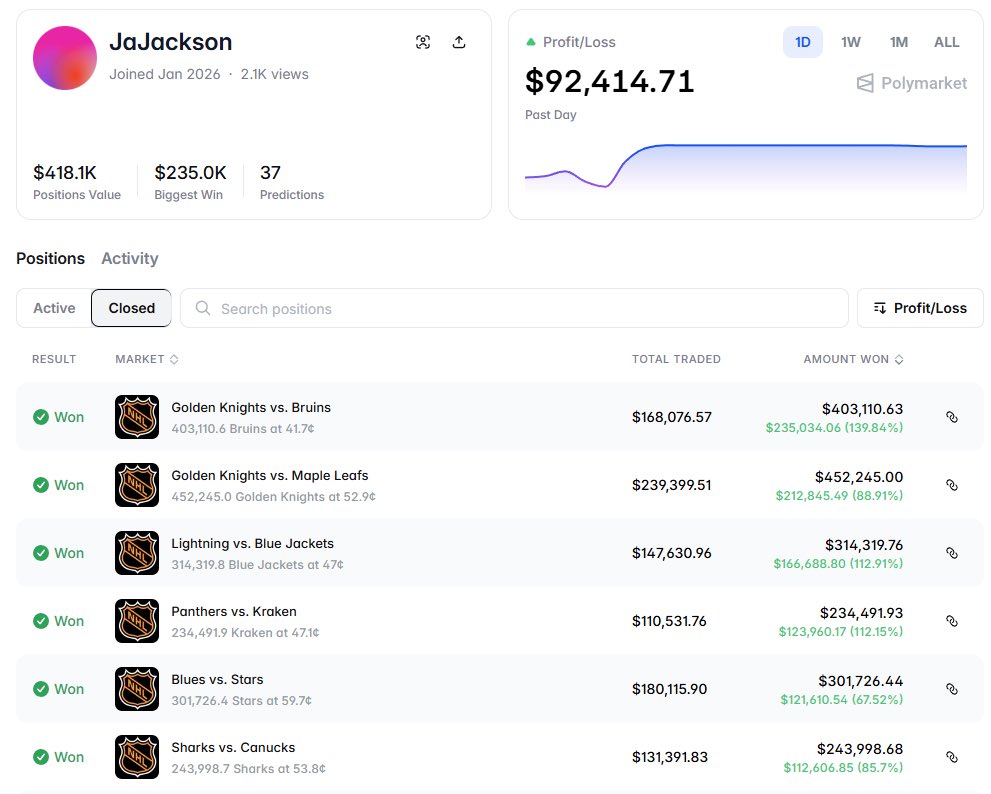This screenshot has height=794, width=991.
Task: Select the Closed positions filter
Action: click(131, 308)
